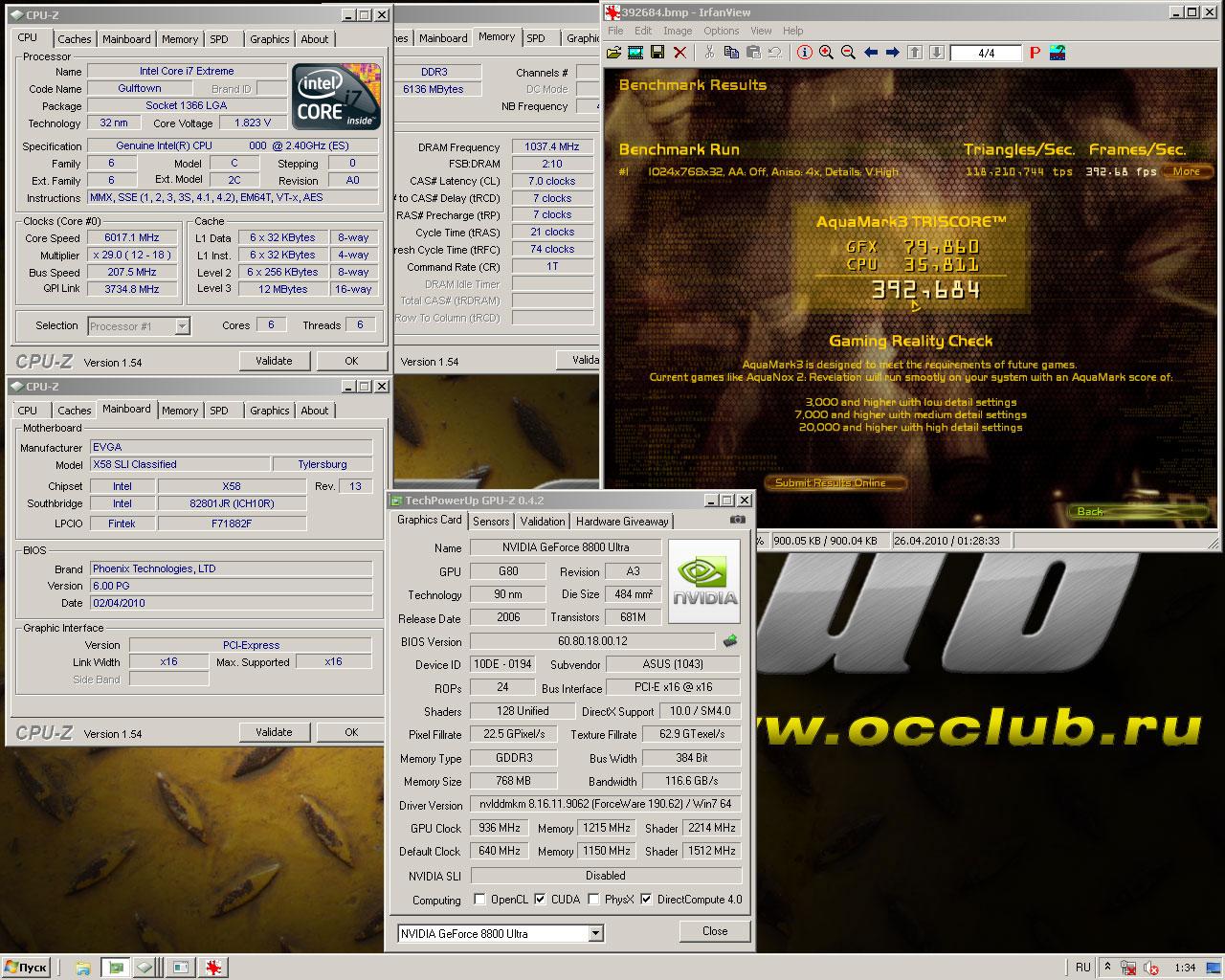The image size is (1225, 980).
Task: Click Validate button in top CPU-Z window
Action: [274, 361]
